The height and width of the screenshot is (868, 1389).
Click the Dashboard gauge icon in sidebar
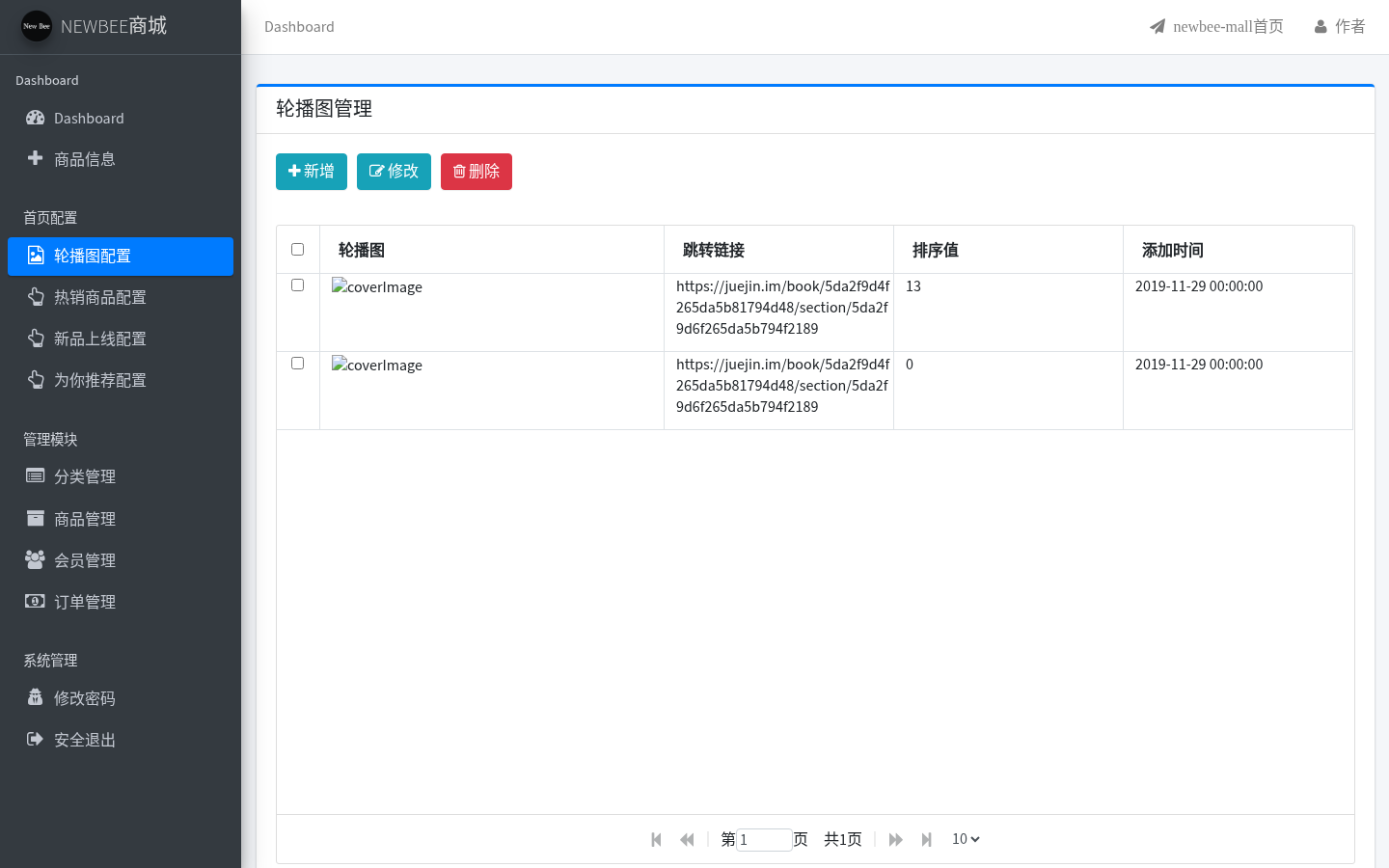tap(36, 118)
